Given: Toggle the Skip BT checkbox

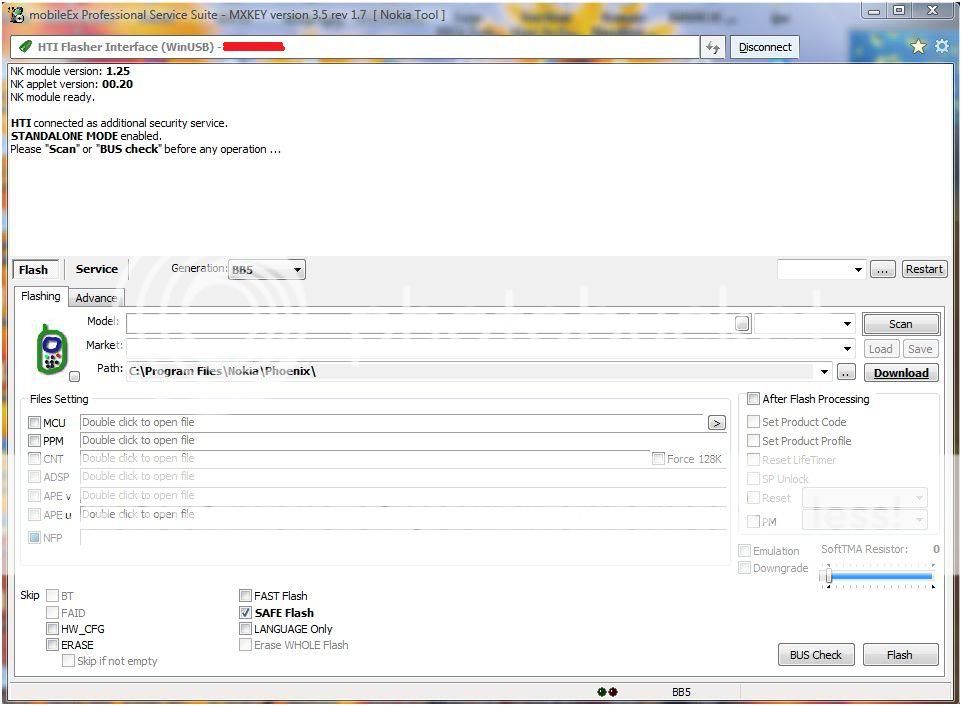Looking at the screenshot, I should tap(52, 596).
